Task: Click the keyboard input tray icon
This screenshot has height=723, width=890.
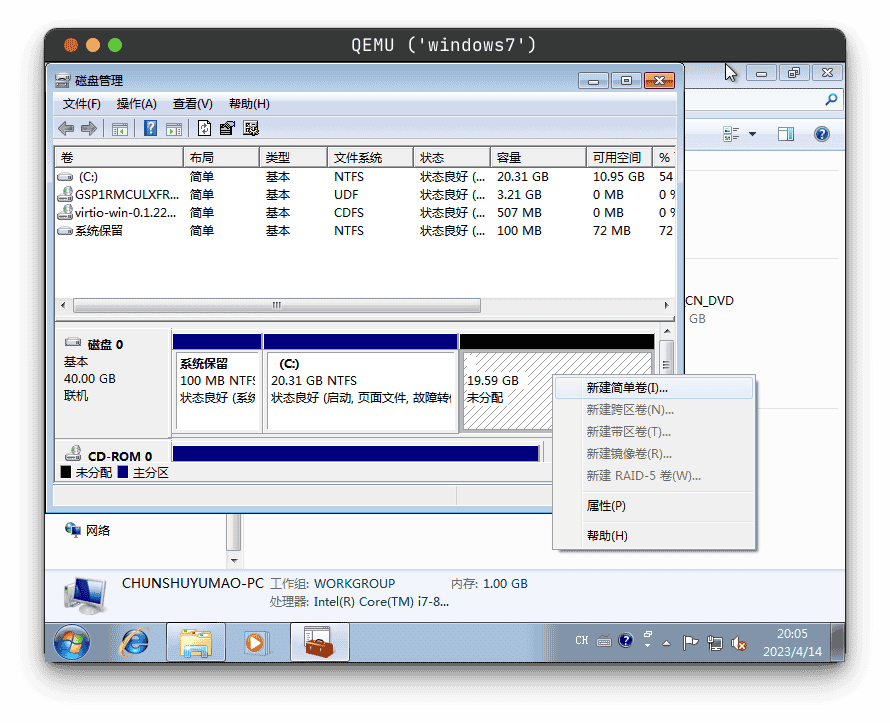Action: [x=604, y=641]
